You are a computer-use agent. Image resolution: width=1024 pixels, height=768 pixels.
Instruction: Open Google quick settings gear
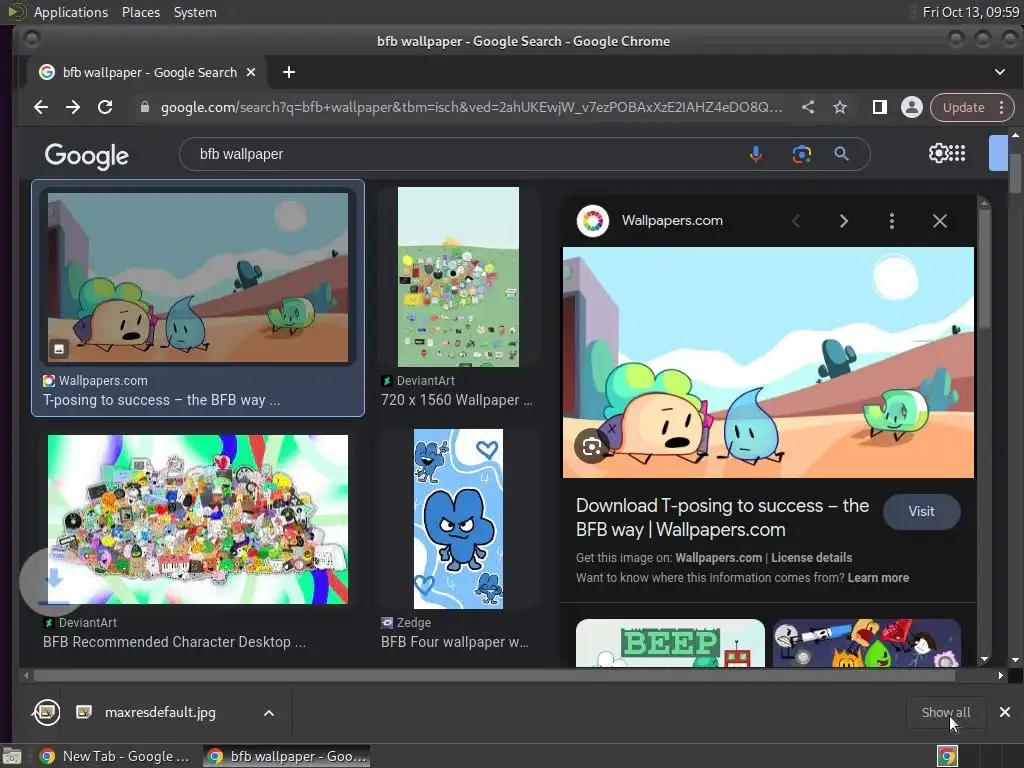[938, 153]
